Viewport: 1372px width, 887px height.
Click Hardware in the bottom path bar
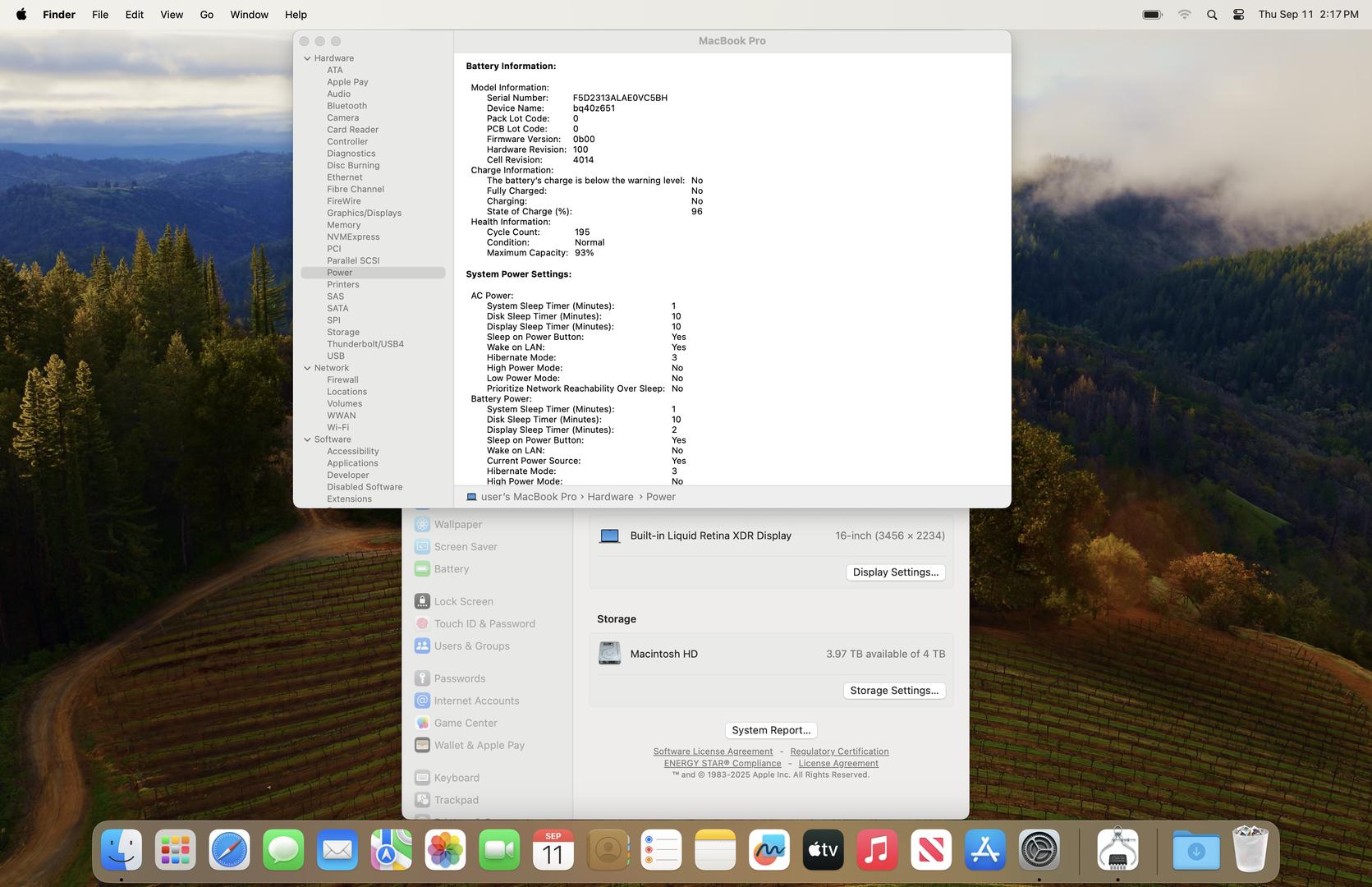click(x=610, y=497)
